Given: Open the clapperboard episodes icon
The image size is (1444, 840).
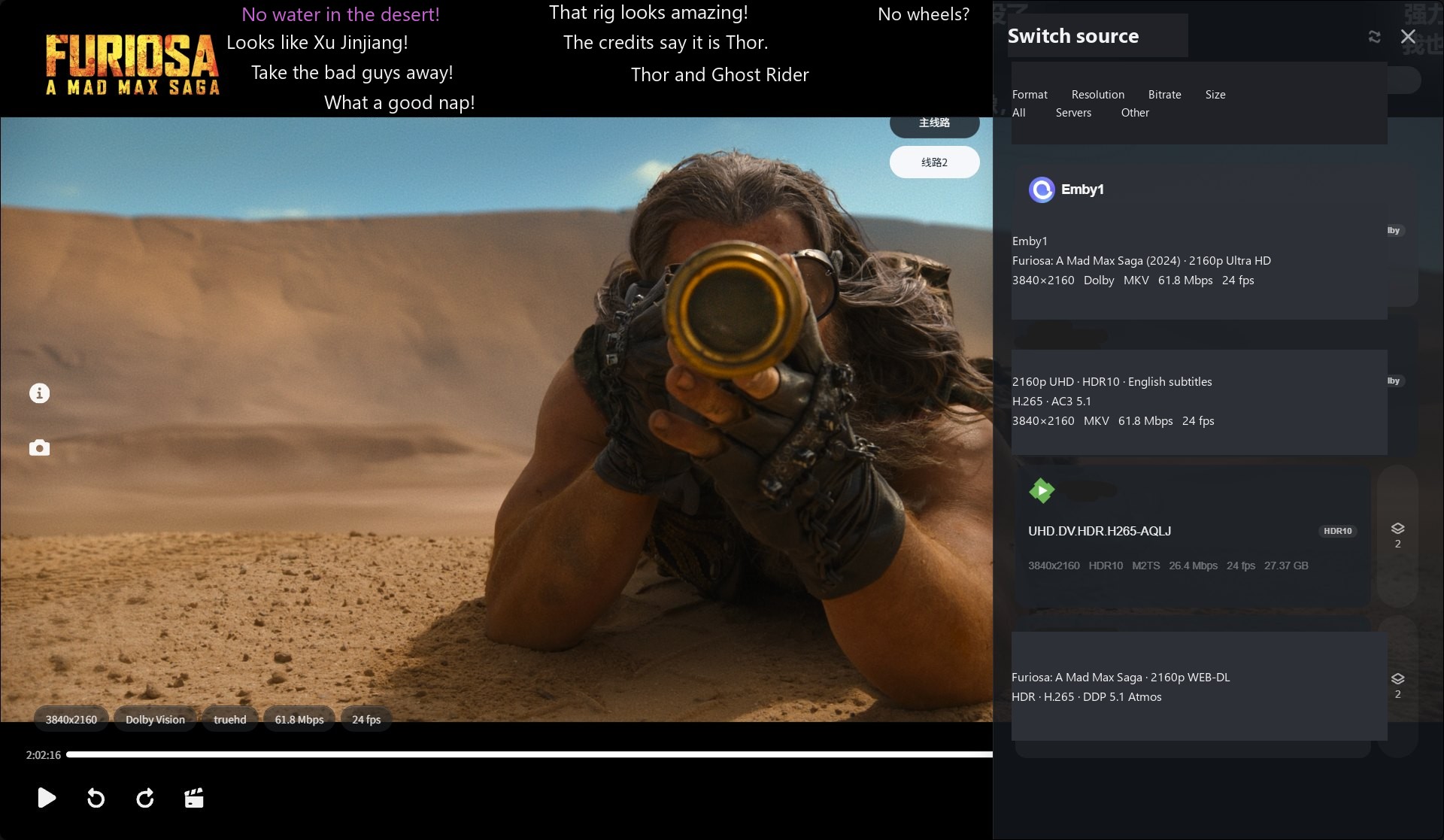Looking at the screenshot, I should [194, 798].
